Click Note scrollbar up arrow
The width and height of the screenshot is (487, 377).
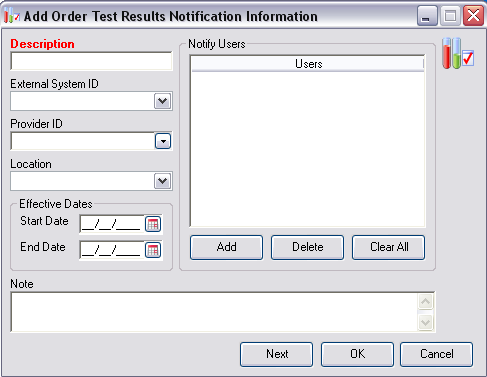(x=426, y=302)
